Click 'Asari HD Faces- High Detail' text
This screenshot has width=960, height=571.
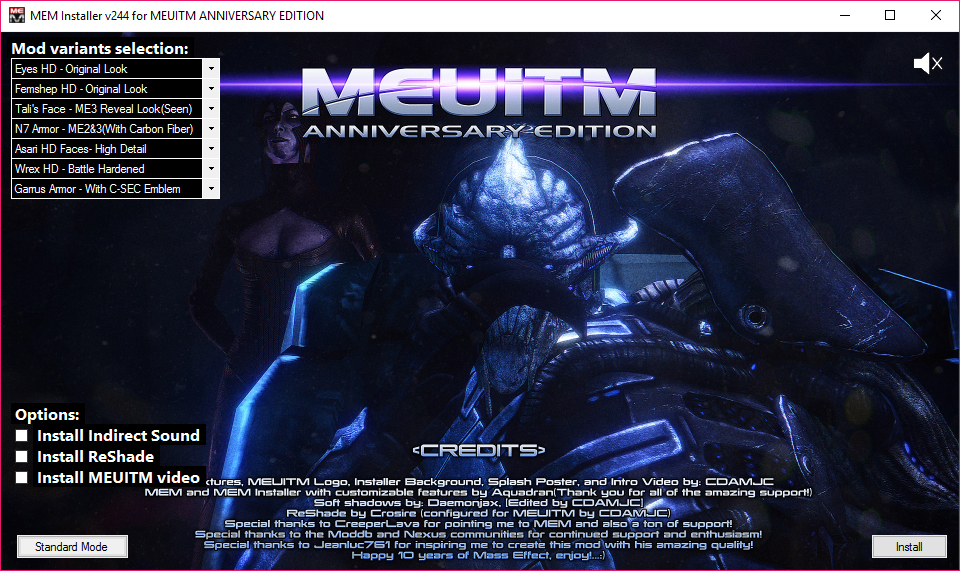[81, 149]
